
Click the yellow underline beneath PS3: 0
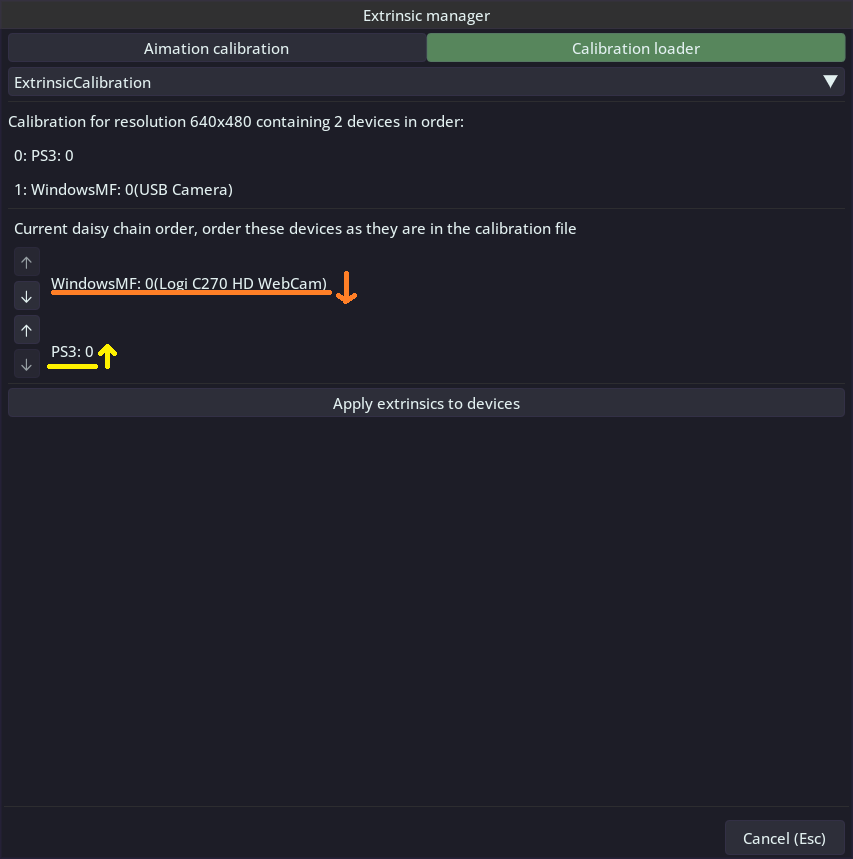point(72,367)
